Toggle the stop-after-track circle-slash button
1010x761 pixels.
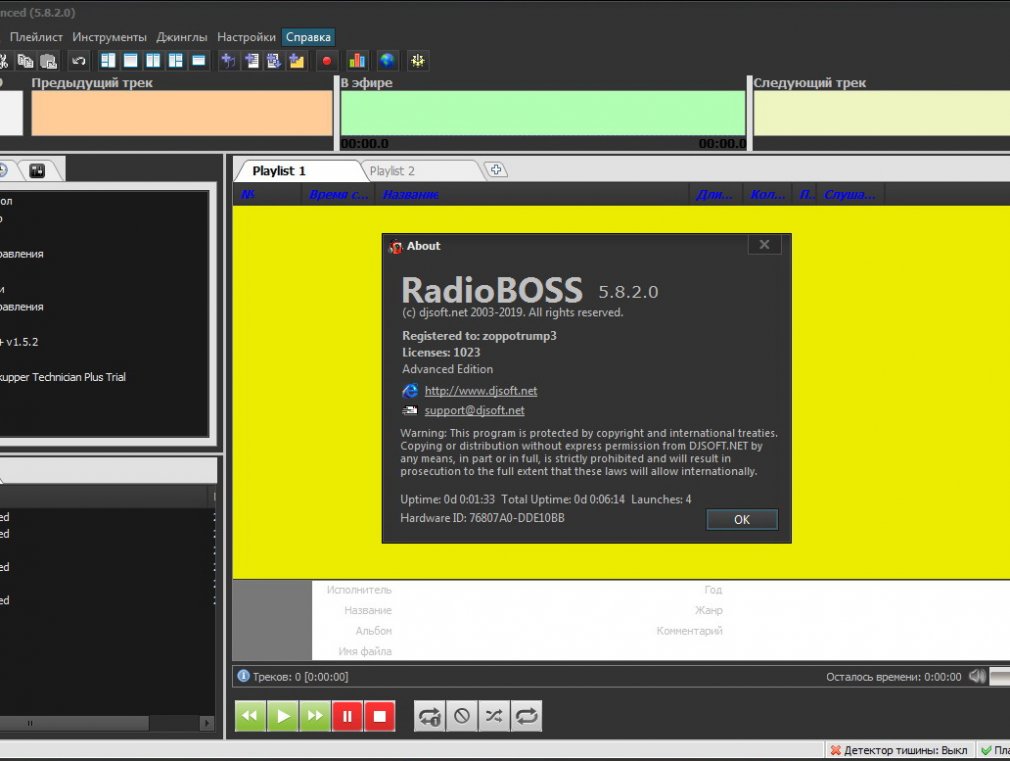(x=462, y=716)
